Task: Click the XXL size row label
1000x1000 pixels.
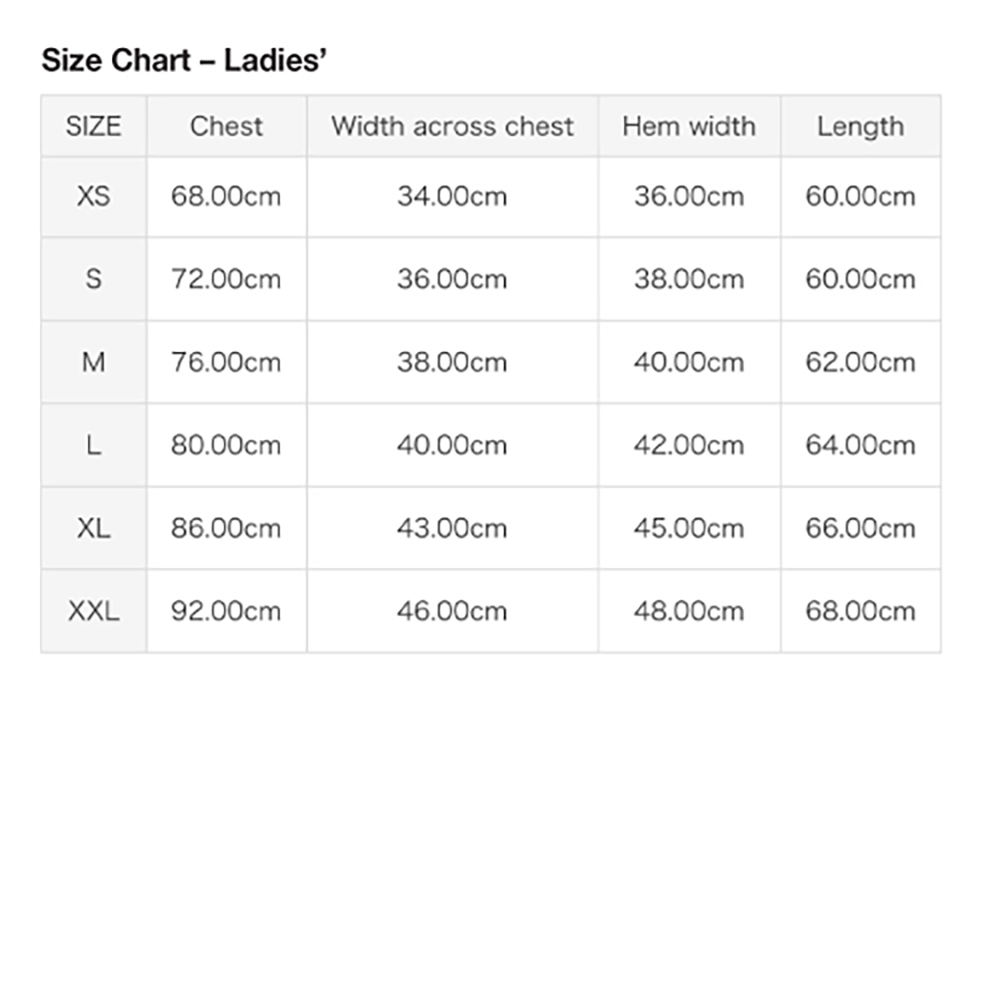Action: 94,611
